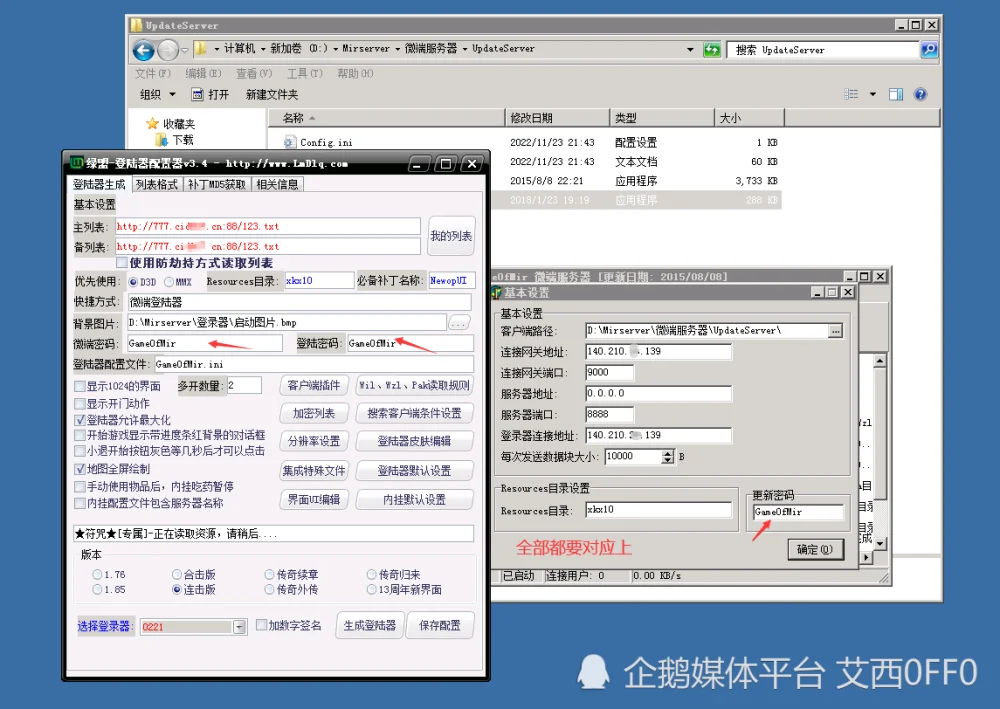Viewport: 1000px width, 709px height.
Task: Click the Explorer back navigation arrow
Action: click(143, 49)
